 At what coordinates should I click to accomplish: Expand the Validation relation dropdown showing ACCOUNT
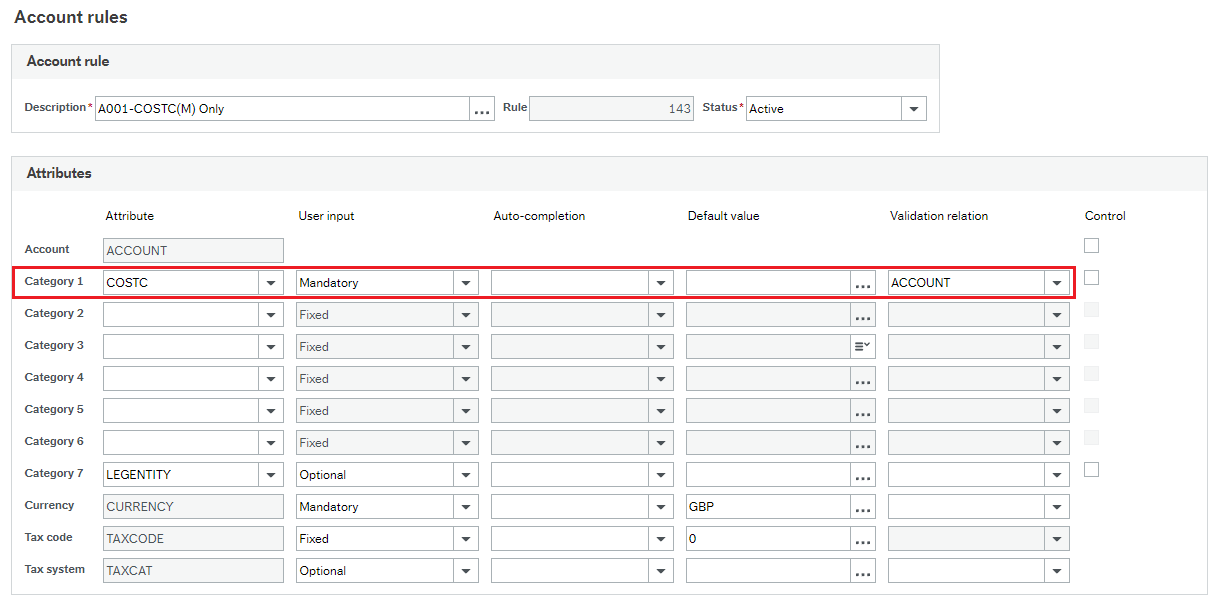click(1057, 282)
